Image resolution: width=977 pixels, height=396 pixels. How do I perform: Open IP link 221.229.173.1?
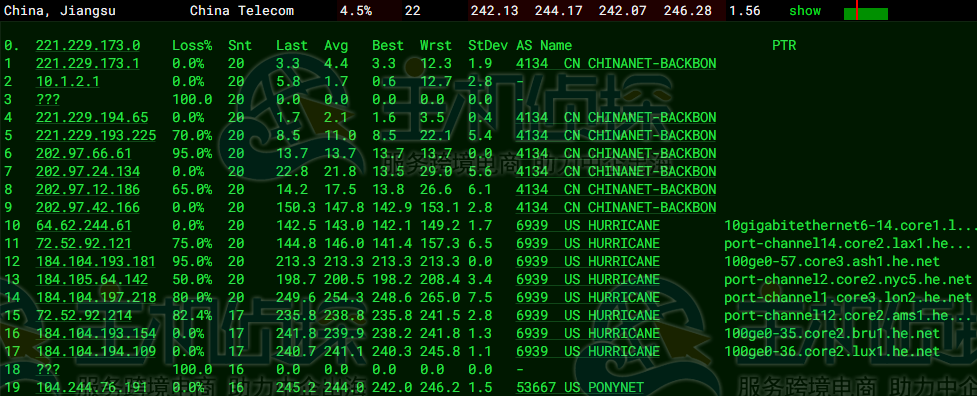pos(87,64)
